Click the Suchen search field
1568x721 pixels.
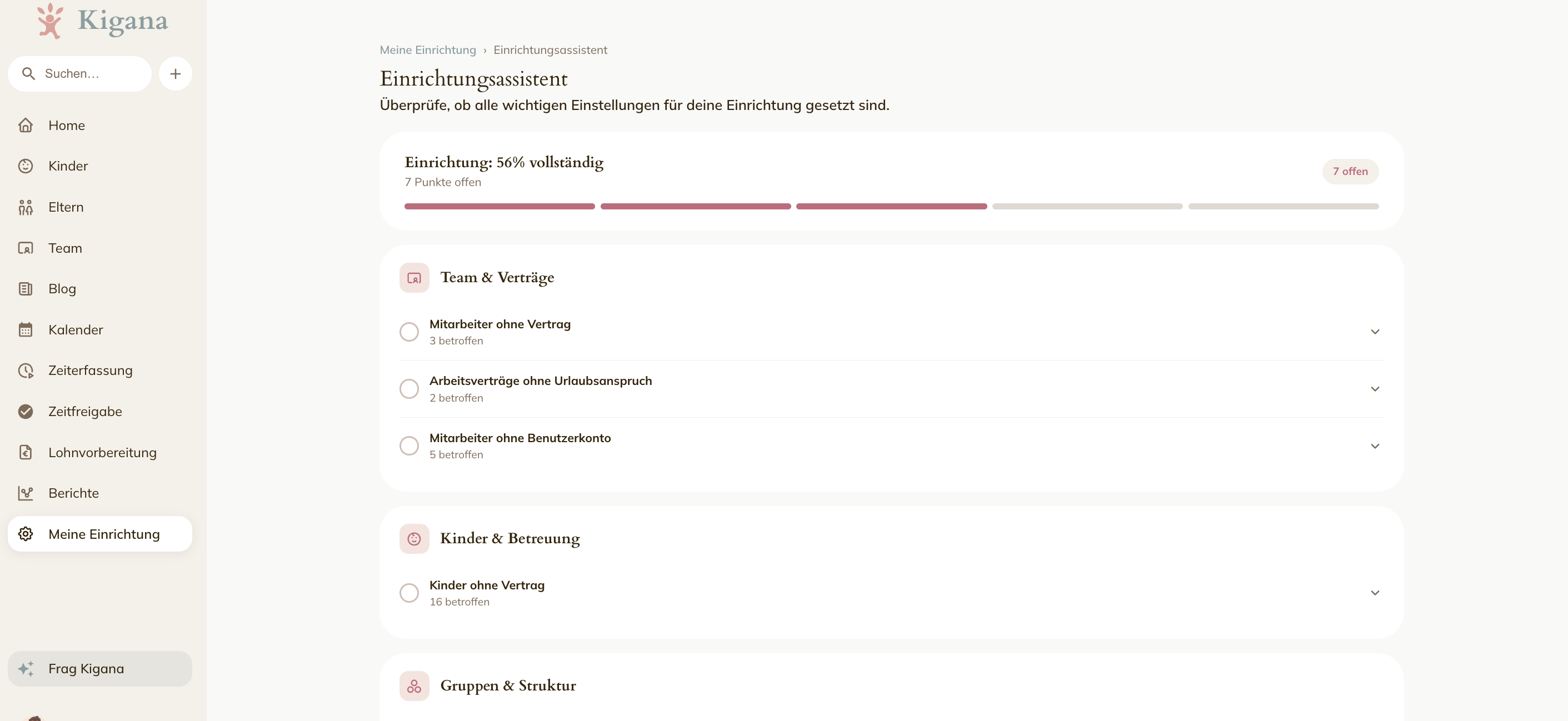tap(80, 74)
